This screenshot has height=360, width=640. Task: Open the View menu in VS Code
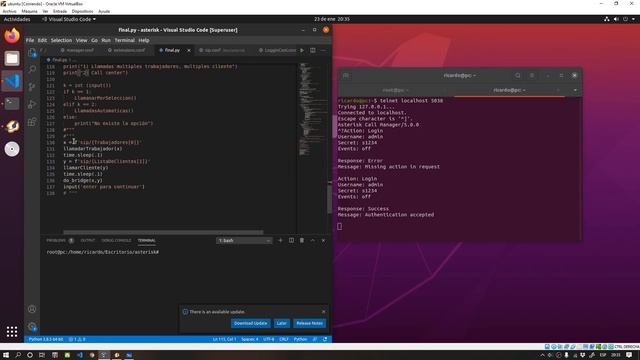(x=82, y=40)
